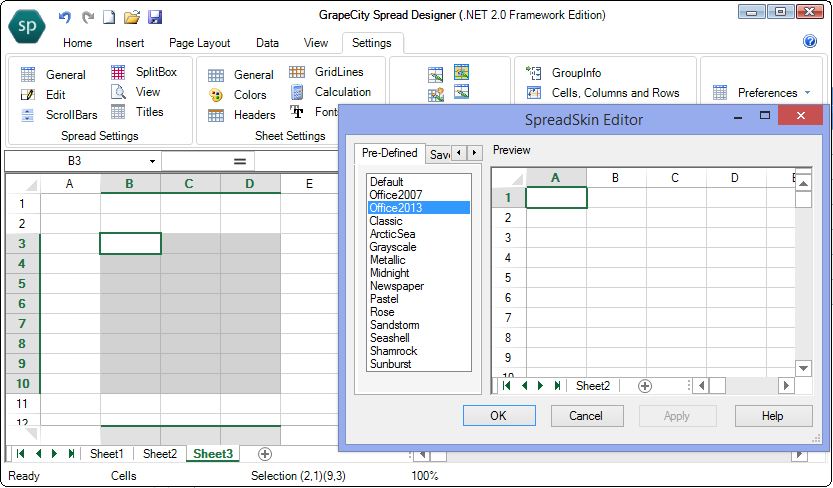Viewport: 833px width, 488px height.
Task: Add a new sheet with the main window plus icon
Action: (265, 454)
